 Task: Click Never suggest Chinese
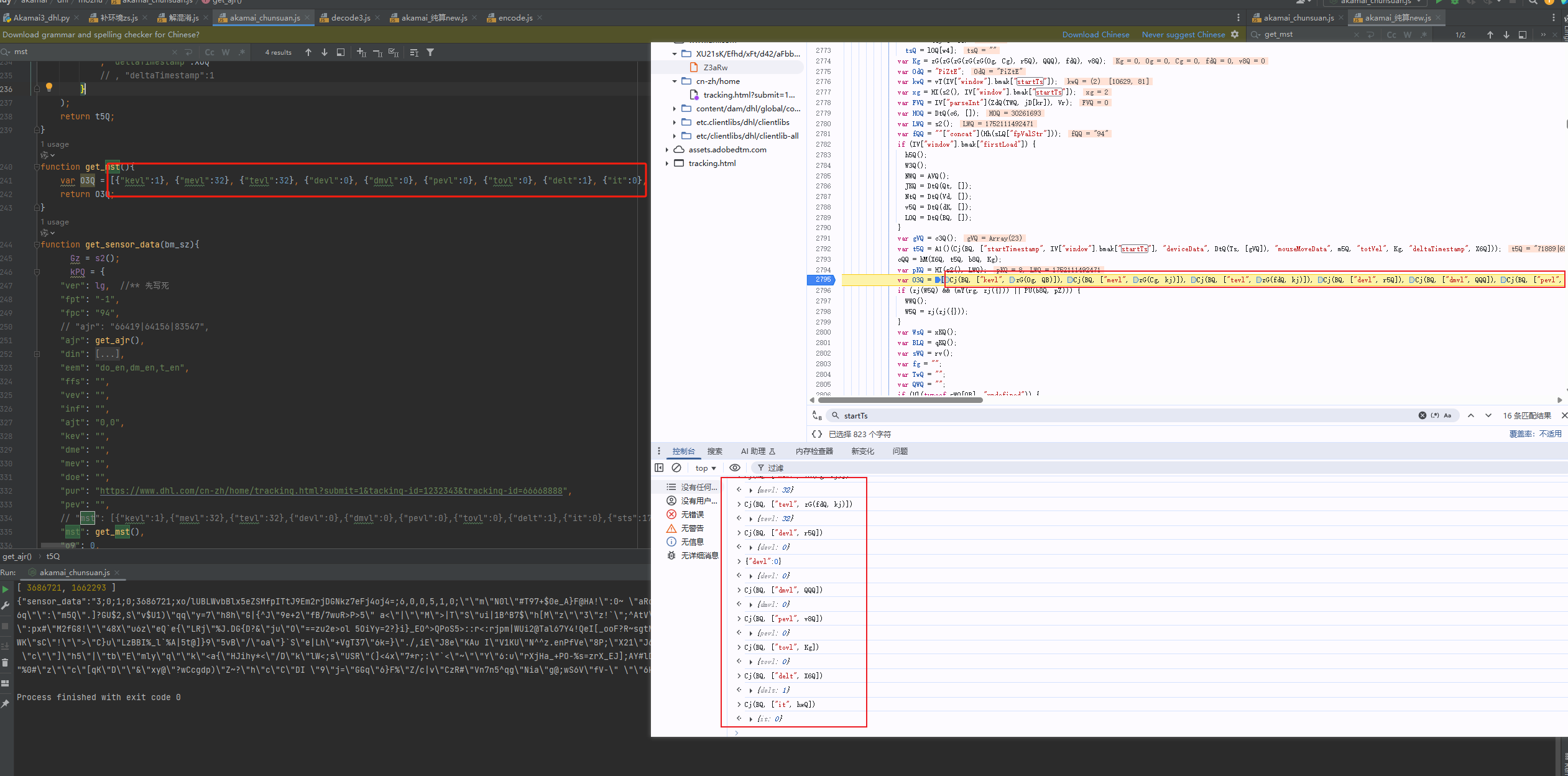[1183, 34]
